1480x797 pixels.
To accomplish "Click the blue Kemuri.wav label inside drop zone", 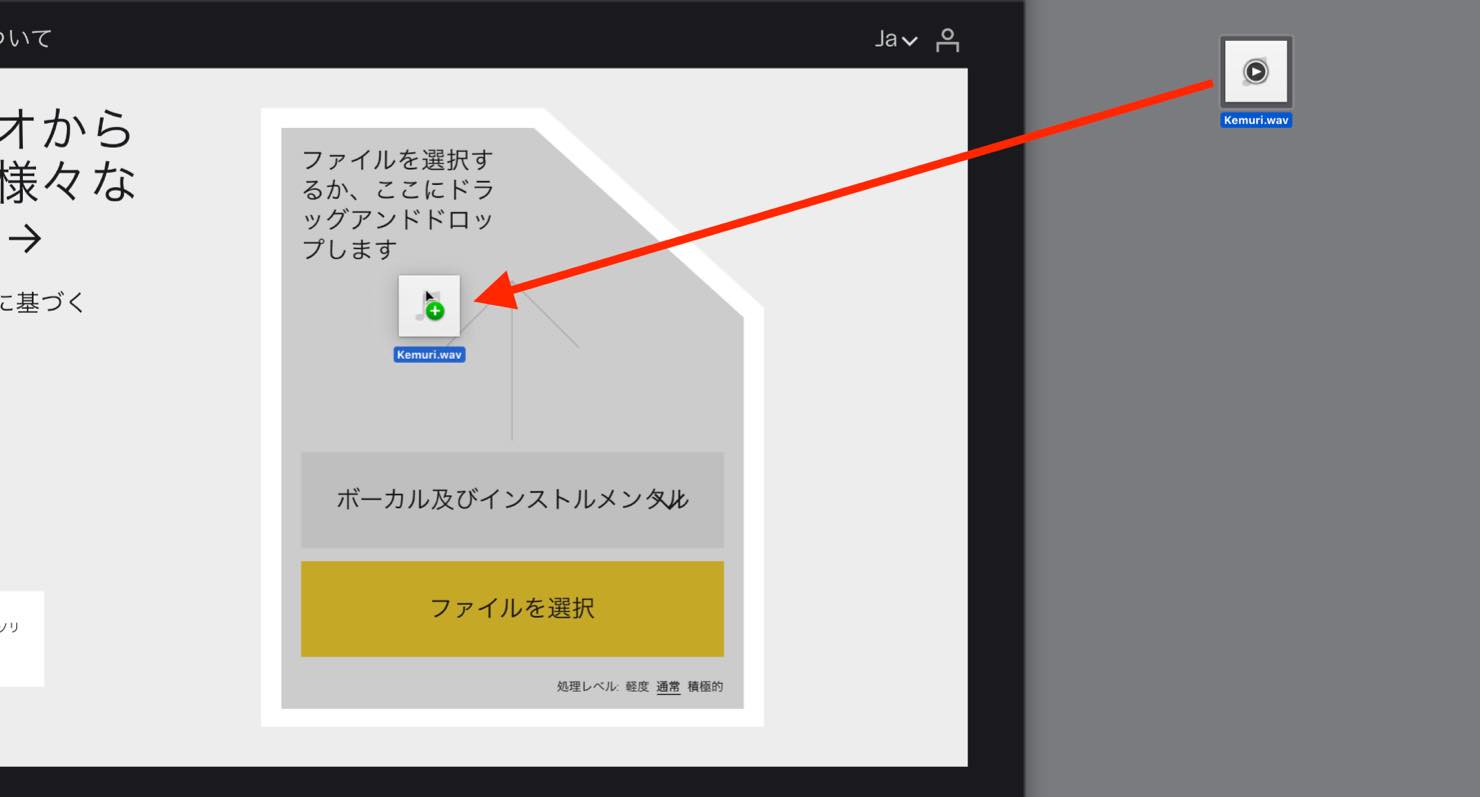I will (x=430, y=354).
